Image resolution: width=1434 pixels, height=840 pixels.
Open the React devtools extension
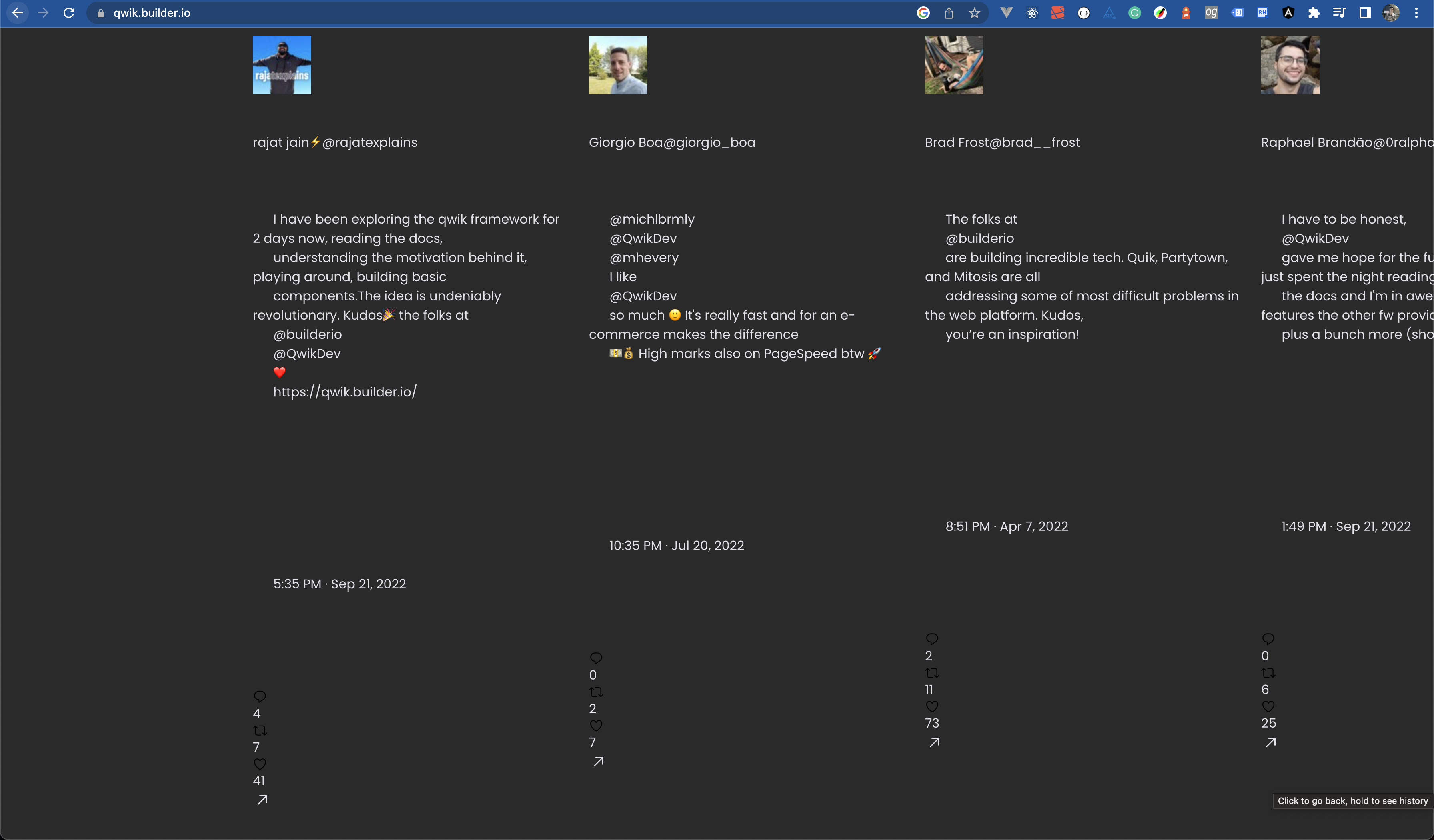point(1031,13)
